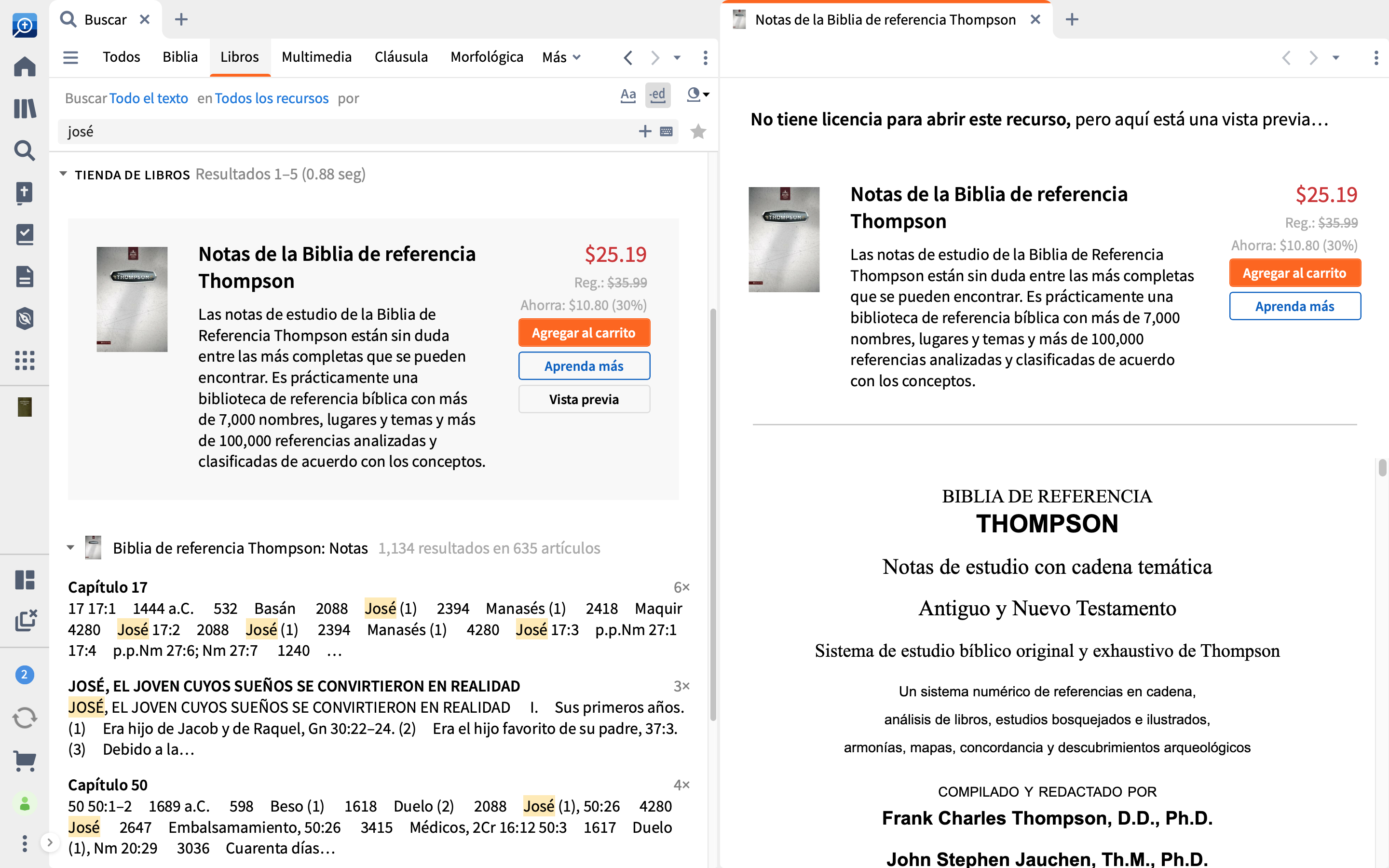Click the Vista previa button
This screenshot has width=1389, height=868.
tap(584, 399)
